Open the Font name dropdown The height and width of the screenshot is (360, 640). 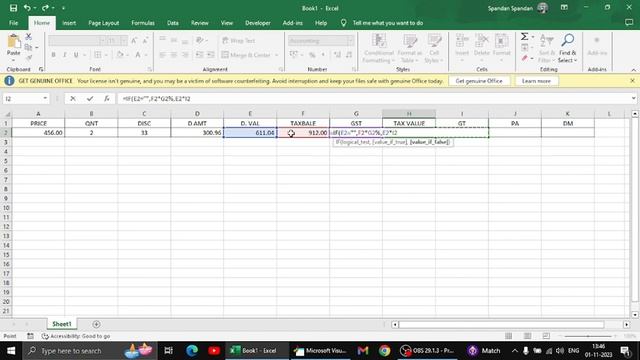pyautogui.click(x=102, y=40)
